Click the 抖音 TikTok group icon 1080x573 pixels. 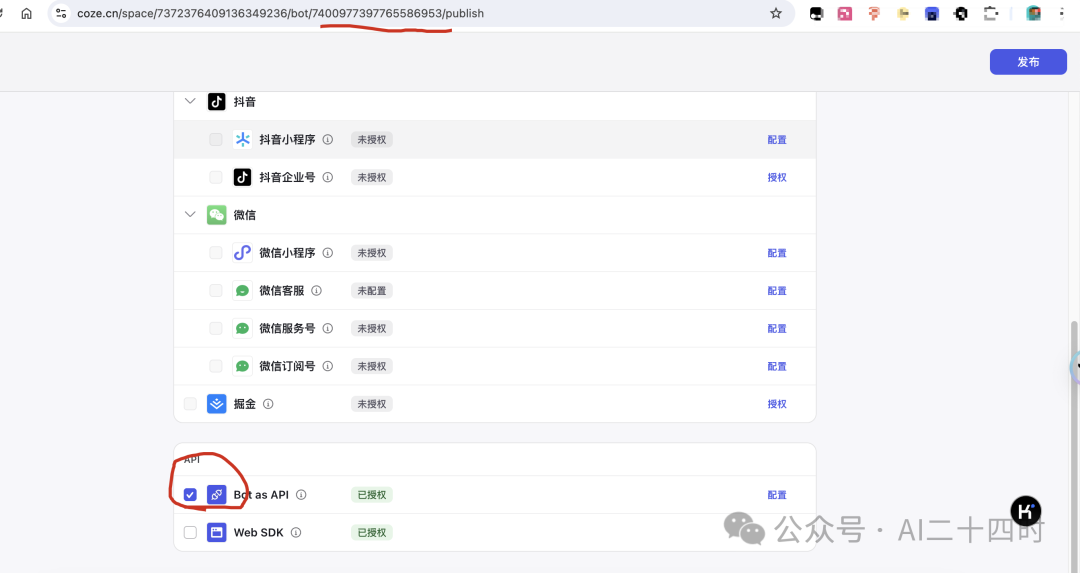click(216, 101)
